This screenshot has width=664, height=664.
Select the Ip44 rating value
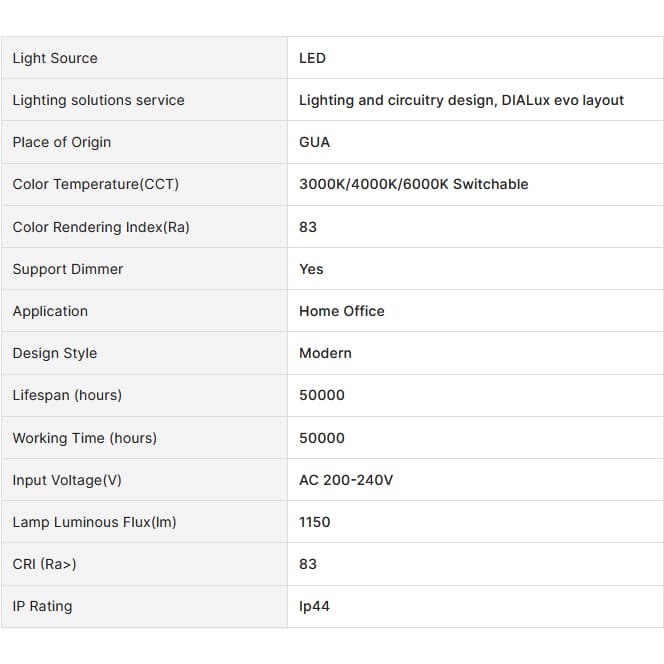(x=314, y=606)
